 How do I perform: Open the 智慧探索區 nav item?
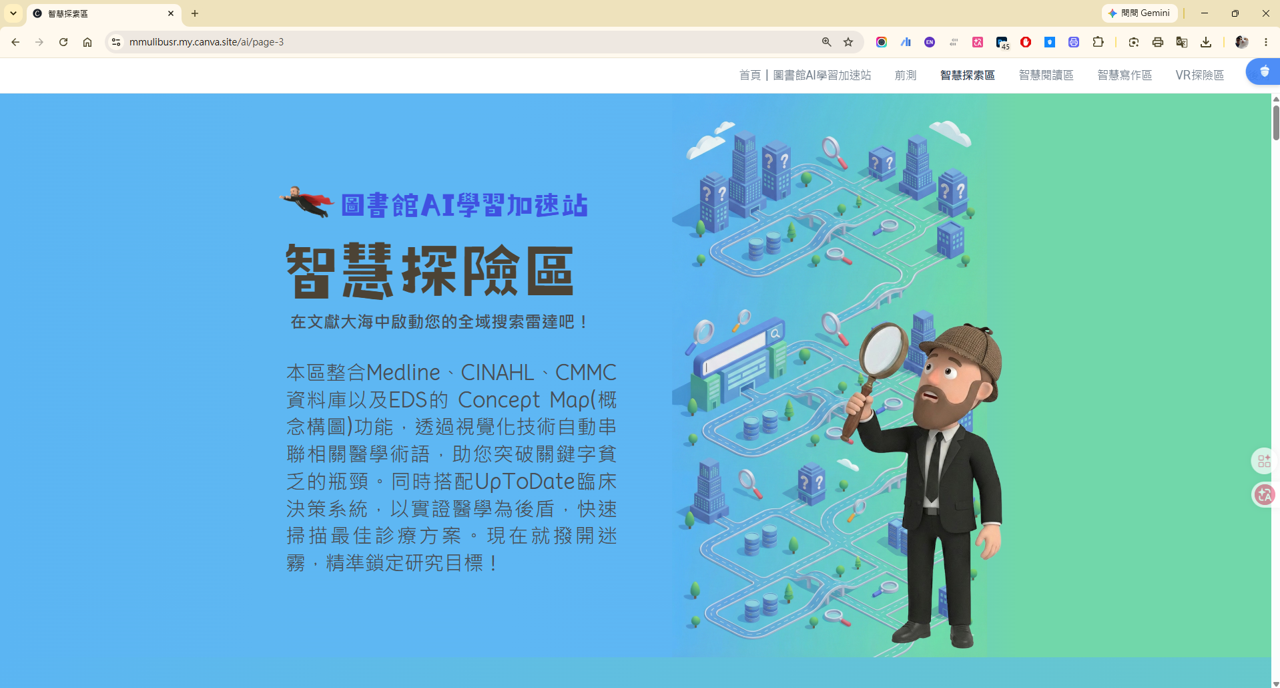pos(967,75)
